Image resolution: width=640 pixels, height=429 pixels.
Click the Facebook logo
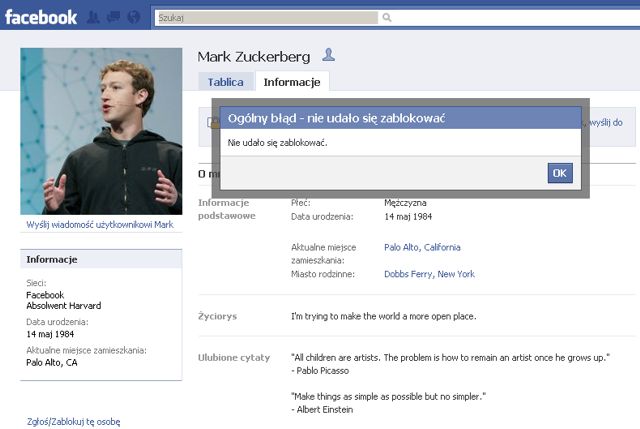[x=41, y=17]
